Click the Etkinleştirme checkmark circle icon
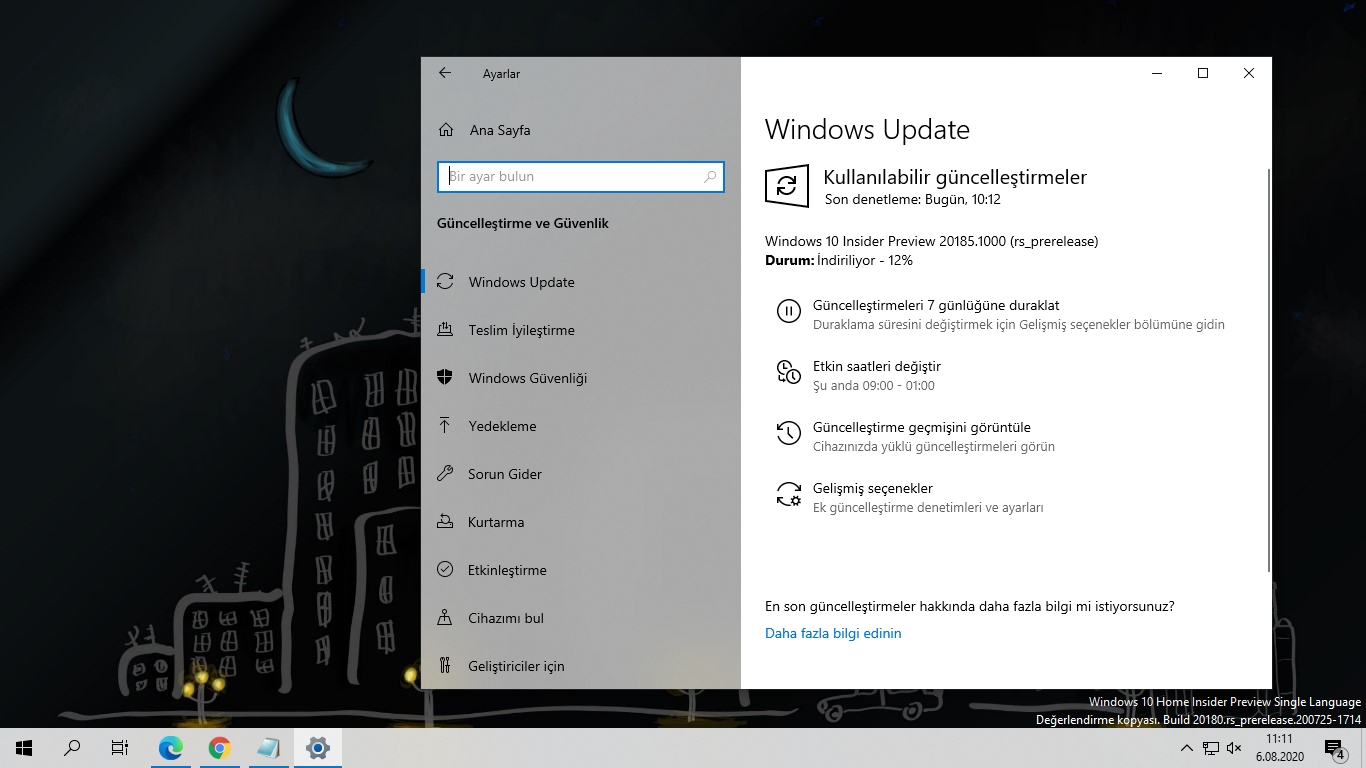This screenshot has width=1366, height=768. point(446,570)
